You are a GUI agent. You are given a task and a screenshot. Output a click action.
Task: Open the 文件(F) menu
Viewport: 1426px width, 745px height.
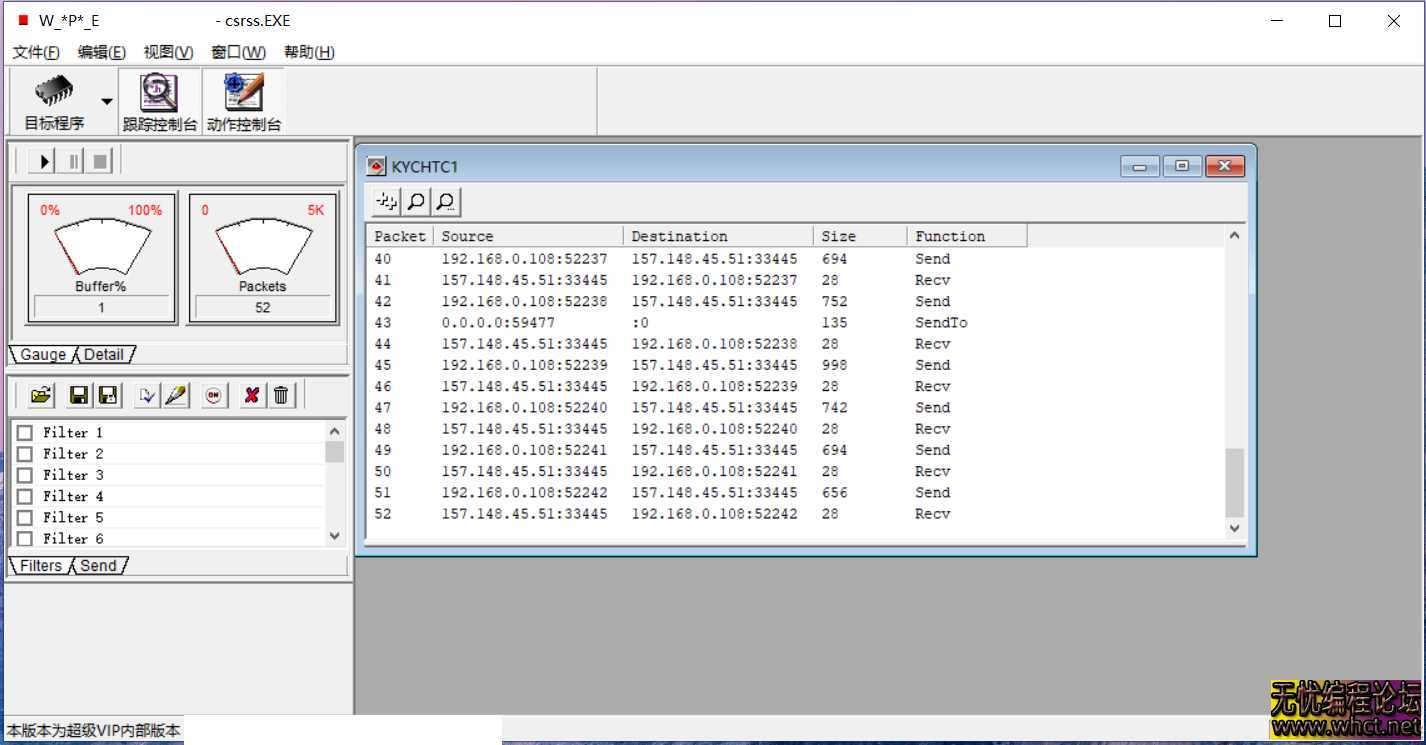click(x=36, y=52)
